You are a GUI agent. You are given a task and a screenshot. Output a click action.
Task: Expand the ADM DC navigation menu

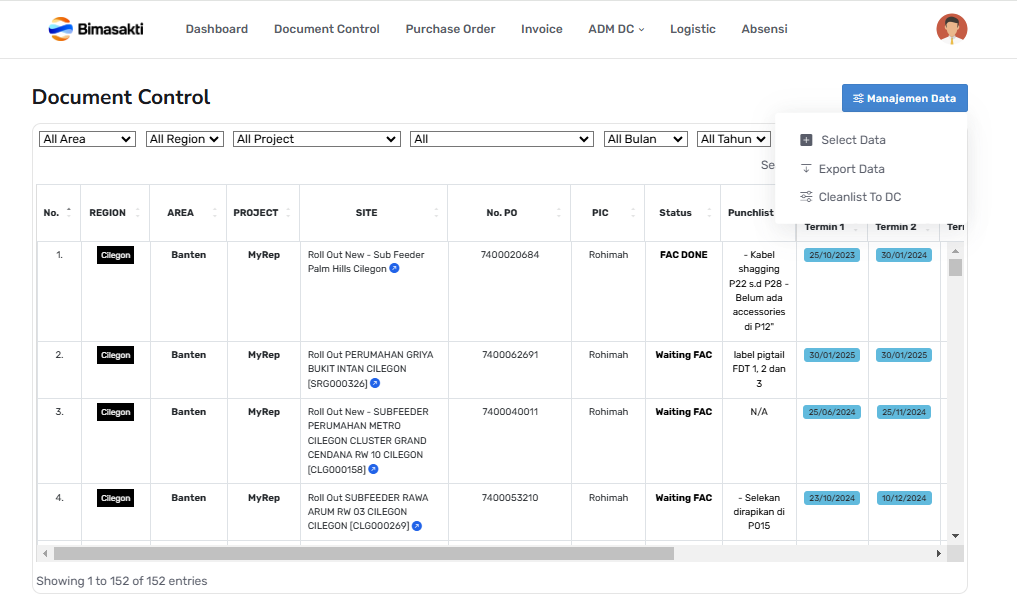(x=616, y=29)
